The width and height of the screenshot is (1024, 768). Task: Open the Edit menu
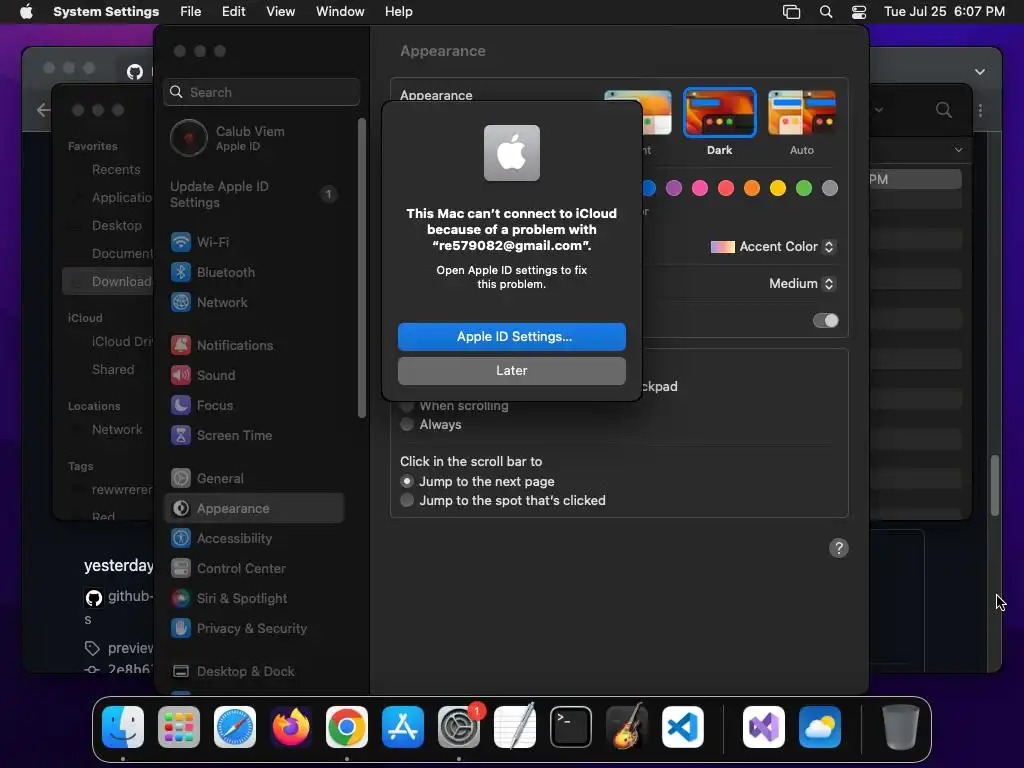tap(233, 12)
